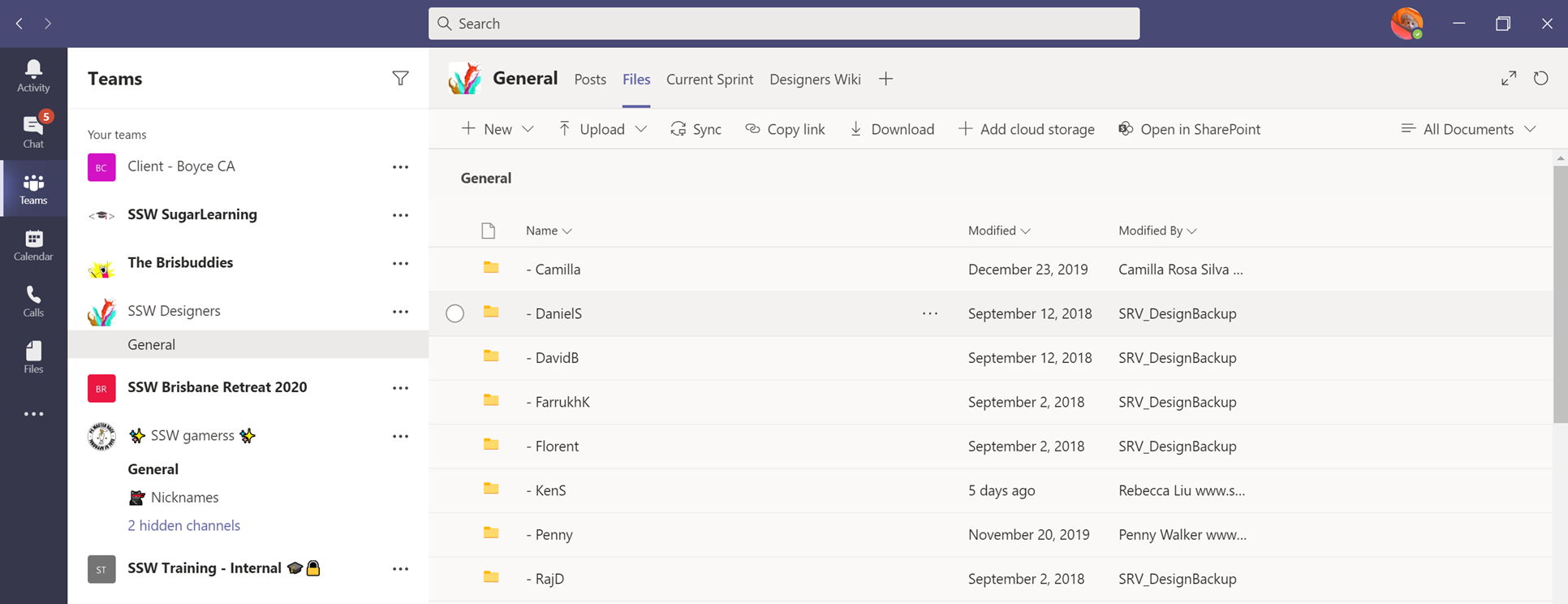Expand the tab to full screen
Image resolution: width=1568 pixels, height=604 pixels.
point(1508,79)
